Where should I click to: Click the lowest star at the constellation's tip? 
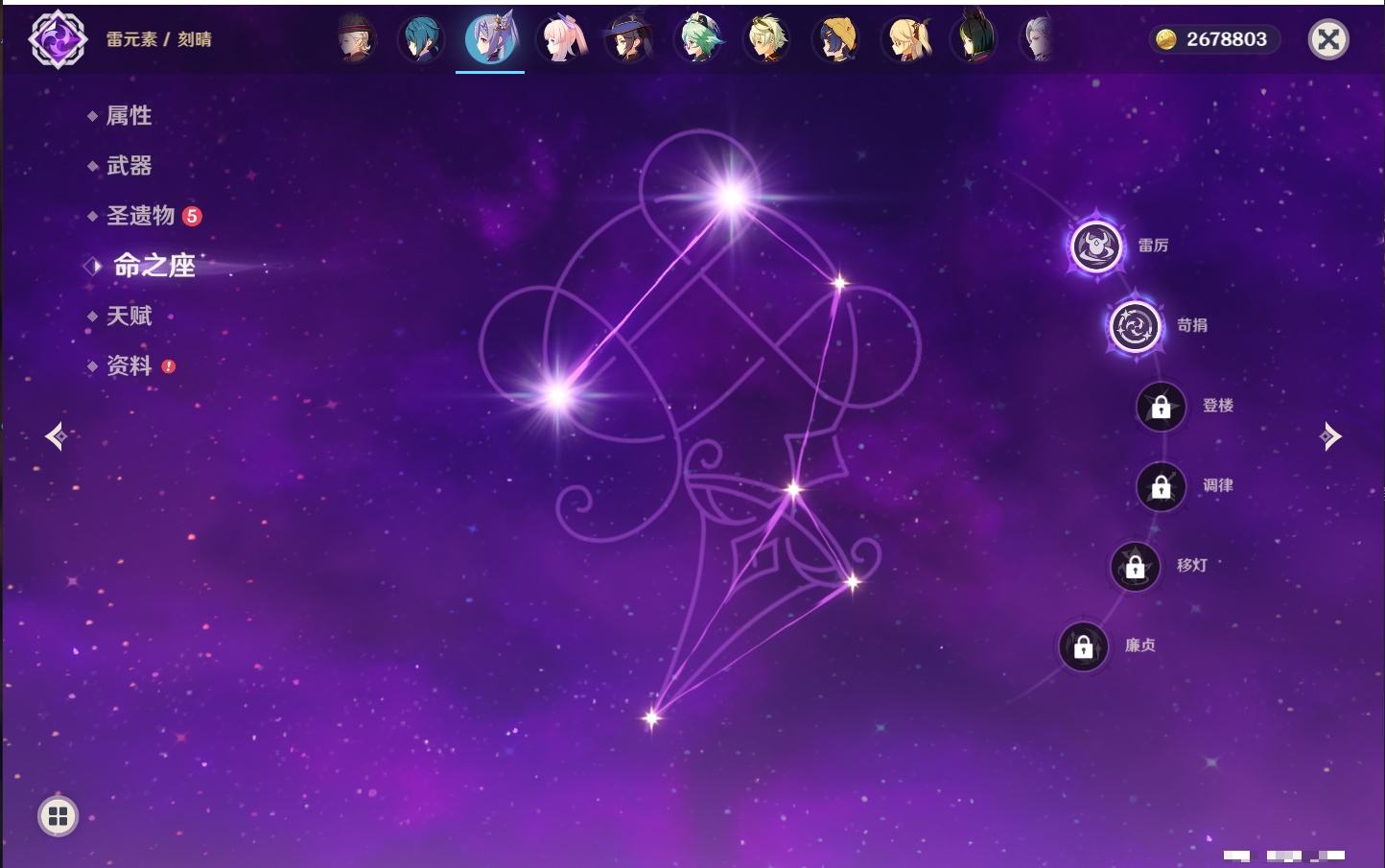tap(652, 717)
